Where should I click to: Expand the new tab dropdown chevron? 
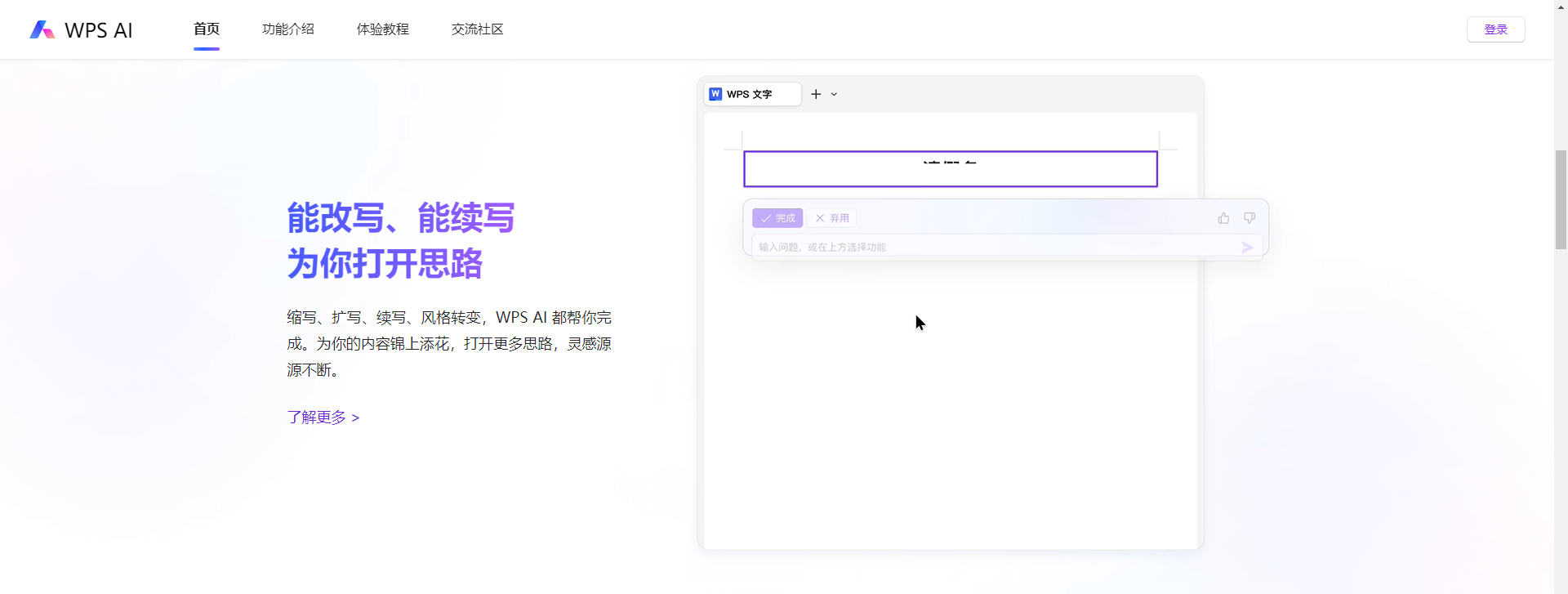tap(834, 95)
